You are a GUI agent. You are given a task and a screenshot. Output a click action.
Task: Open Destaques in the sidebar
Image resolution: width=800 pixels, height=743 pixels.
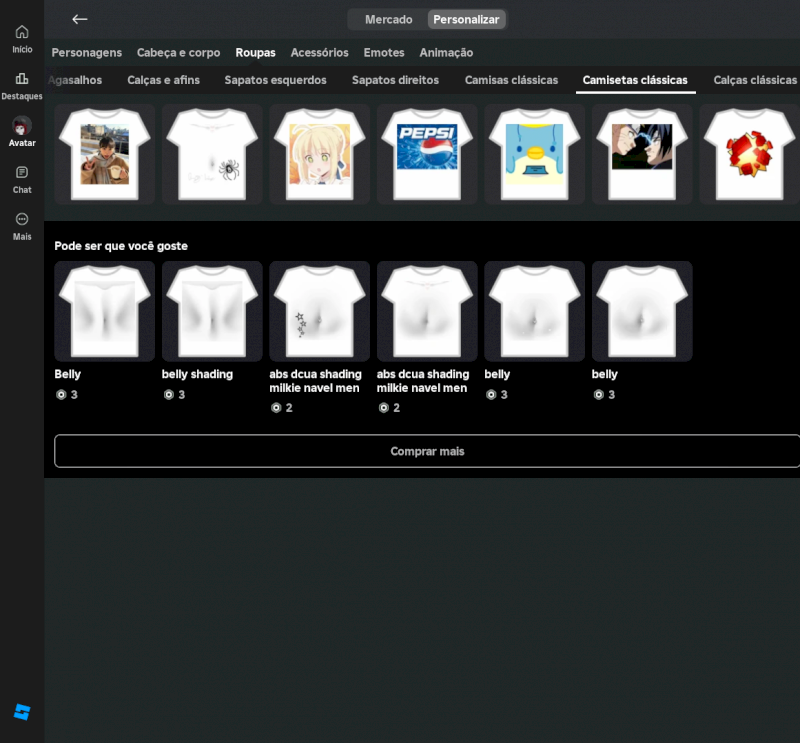coord(22,79)
